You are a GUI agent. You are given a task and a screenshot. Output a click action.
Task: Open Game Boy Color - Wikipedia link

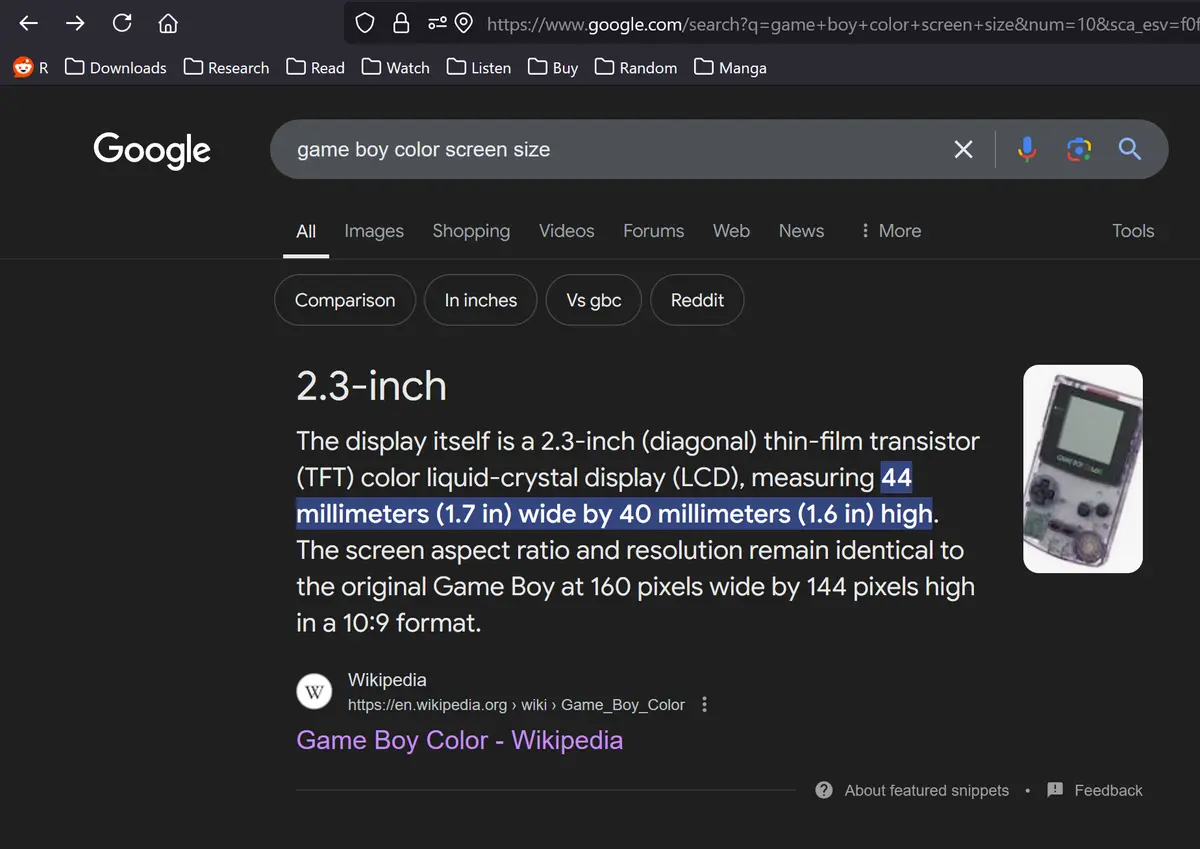(460, 741)
